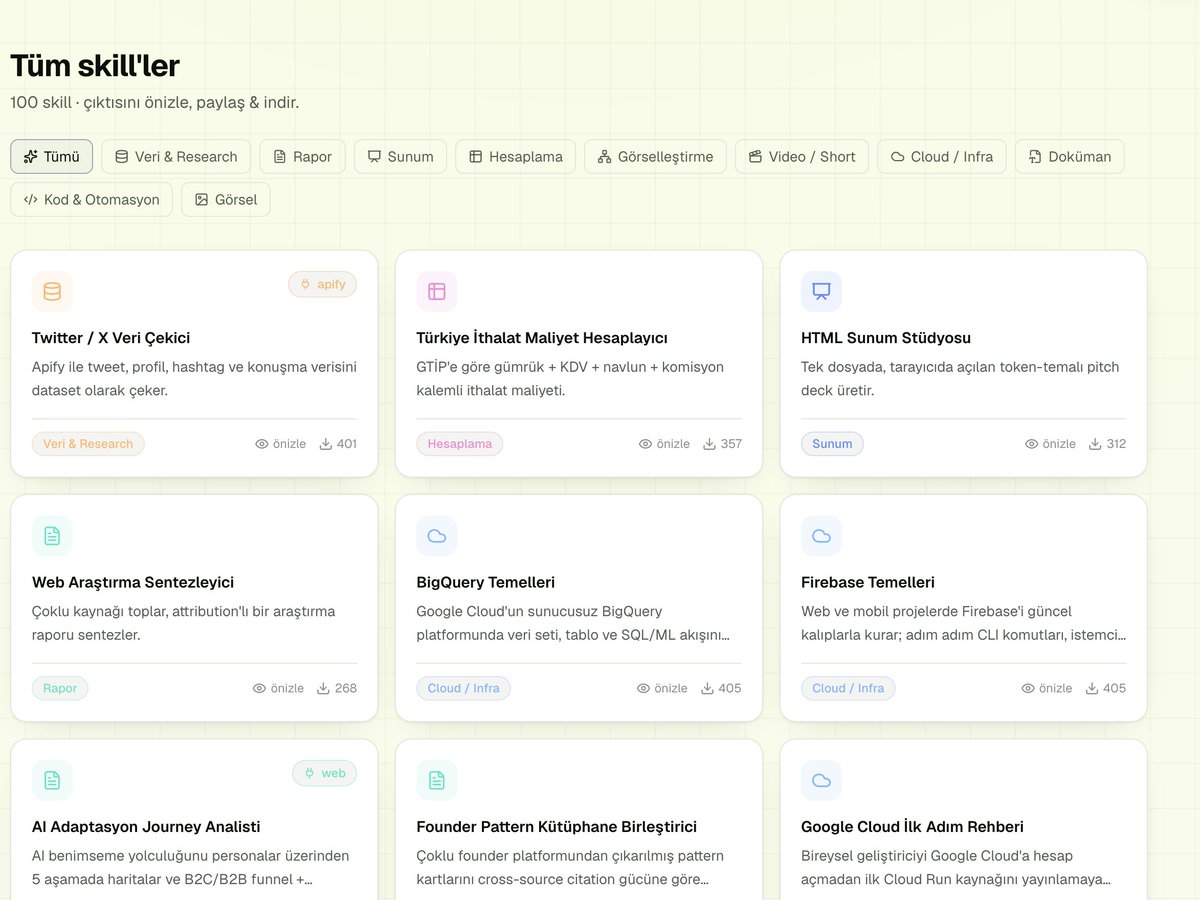Click Cloud / Infra tag on Firebase card

848,688
